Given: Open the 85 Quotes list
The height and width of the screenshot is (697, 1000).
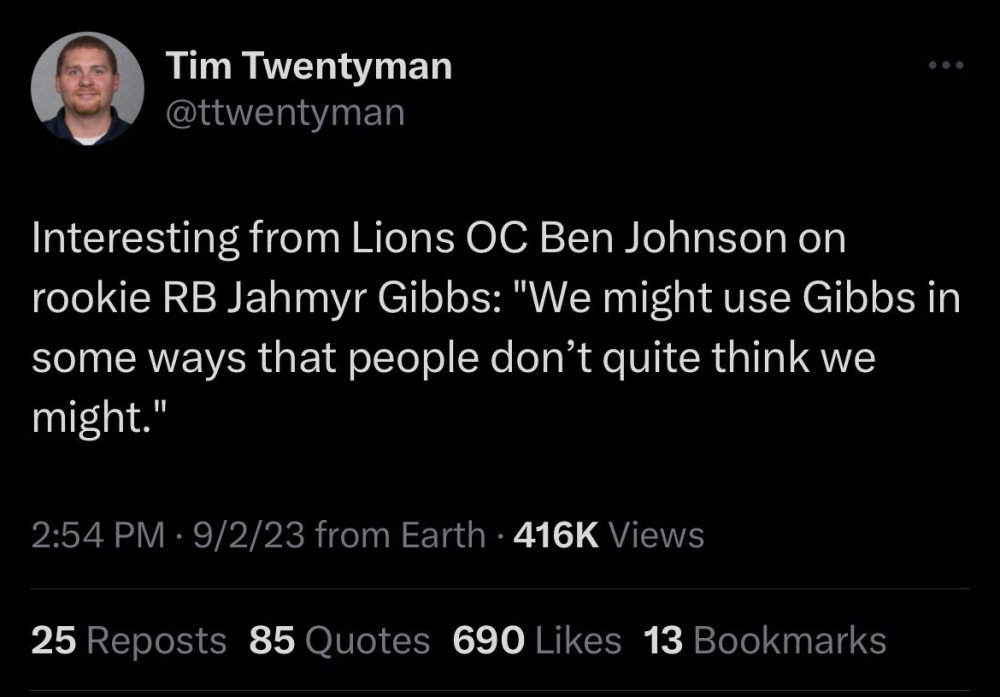Looking at the screenshot, I should [340, 641].
